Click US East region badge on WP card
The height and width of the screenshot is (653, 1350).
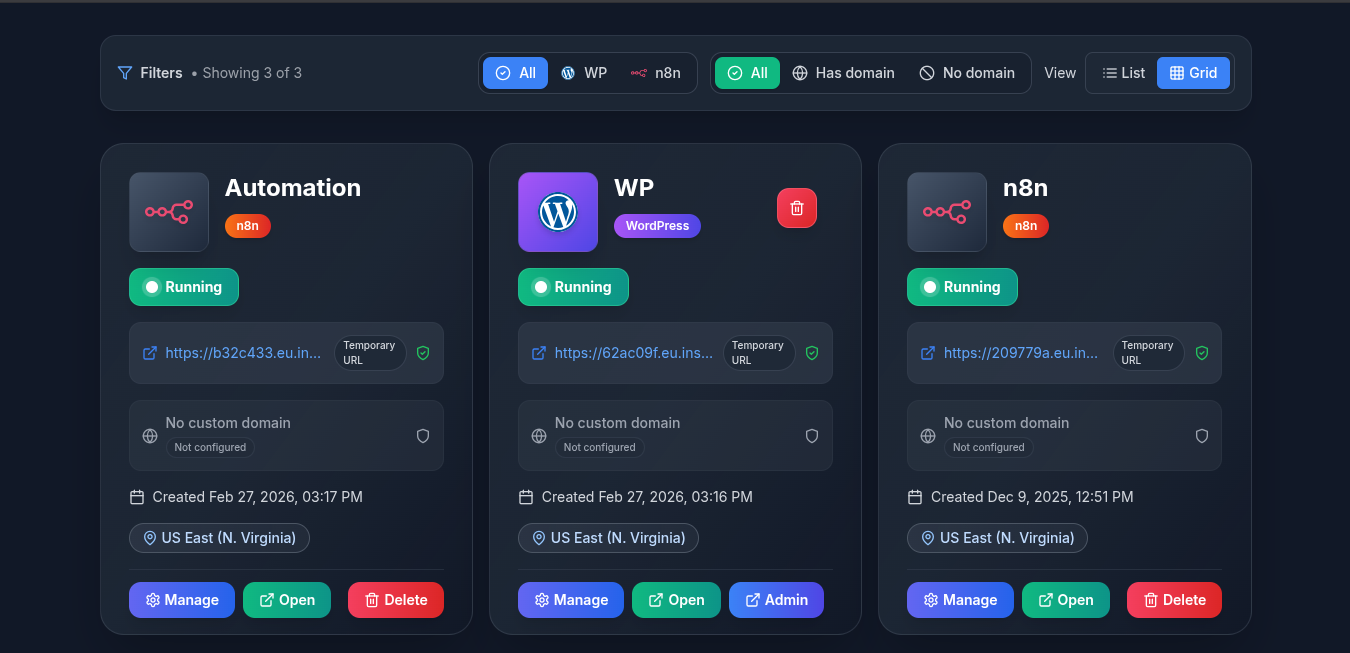608,538
